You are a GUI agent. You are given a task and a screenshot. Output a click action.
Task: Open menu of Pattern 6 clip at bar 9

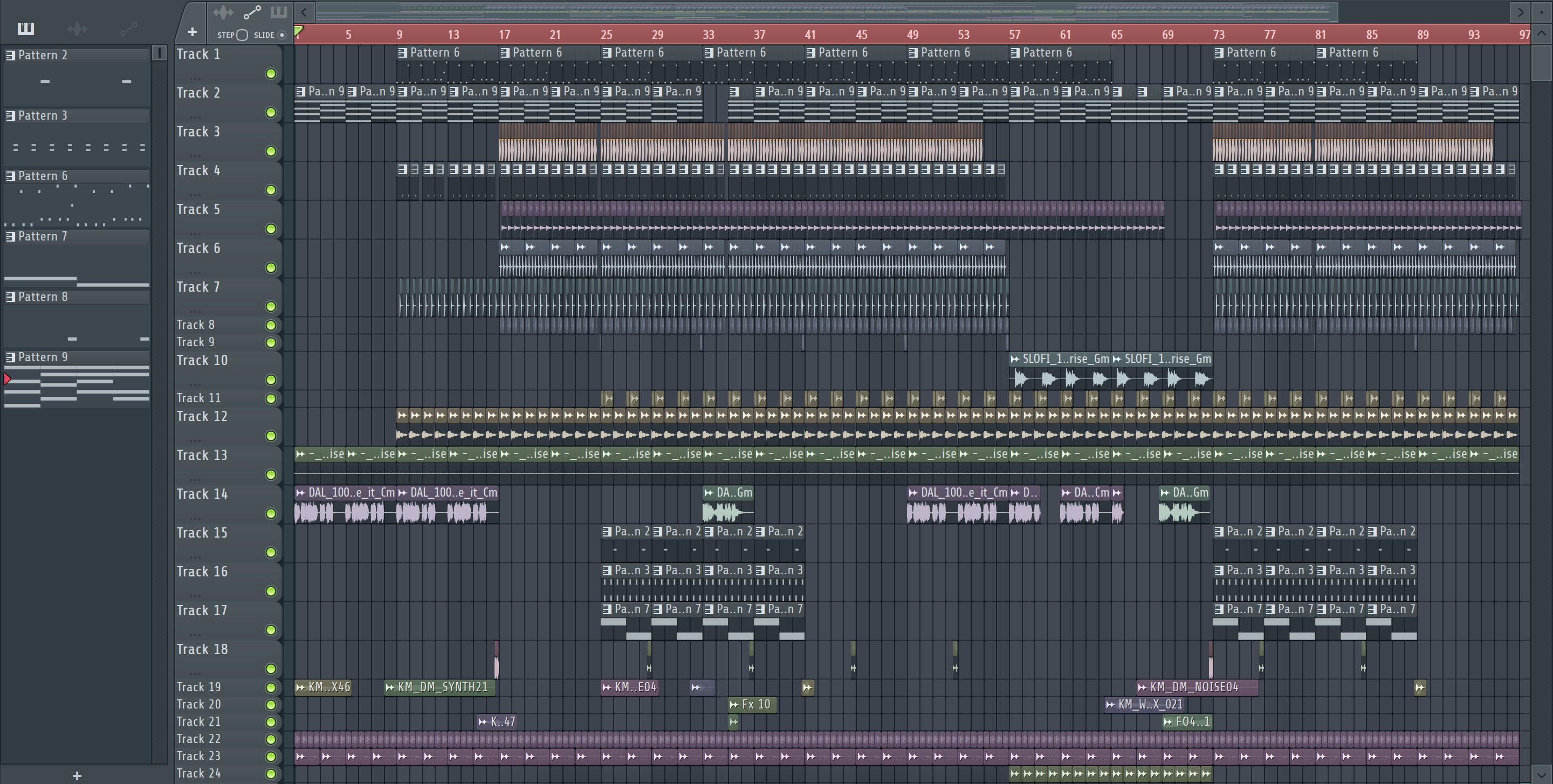[403, 53]
